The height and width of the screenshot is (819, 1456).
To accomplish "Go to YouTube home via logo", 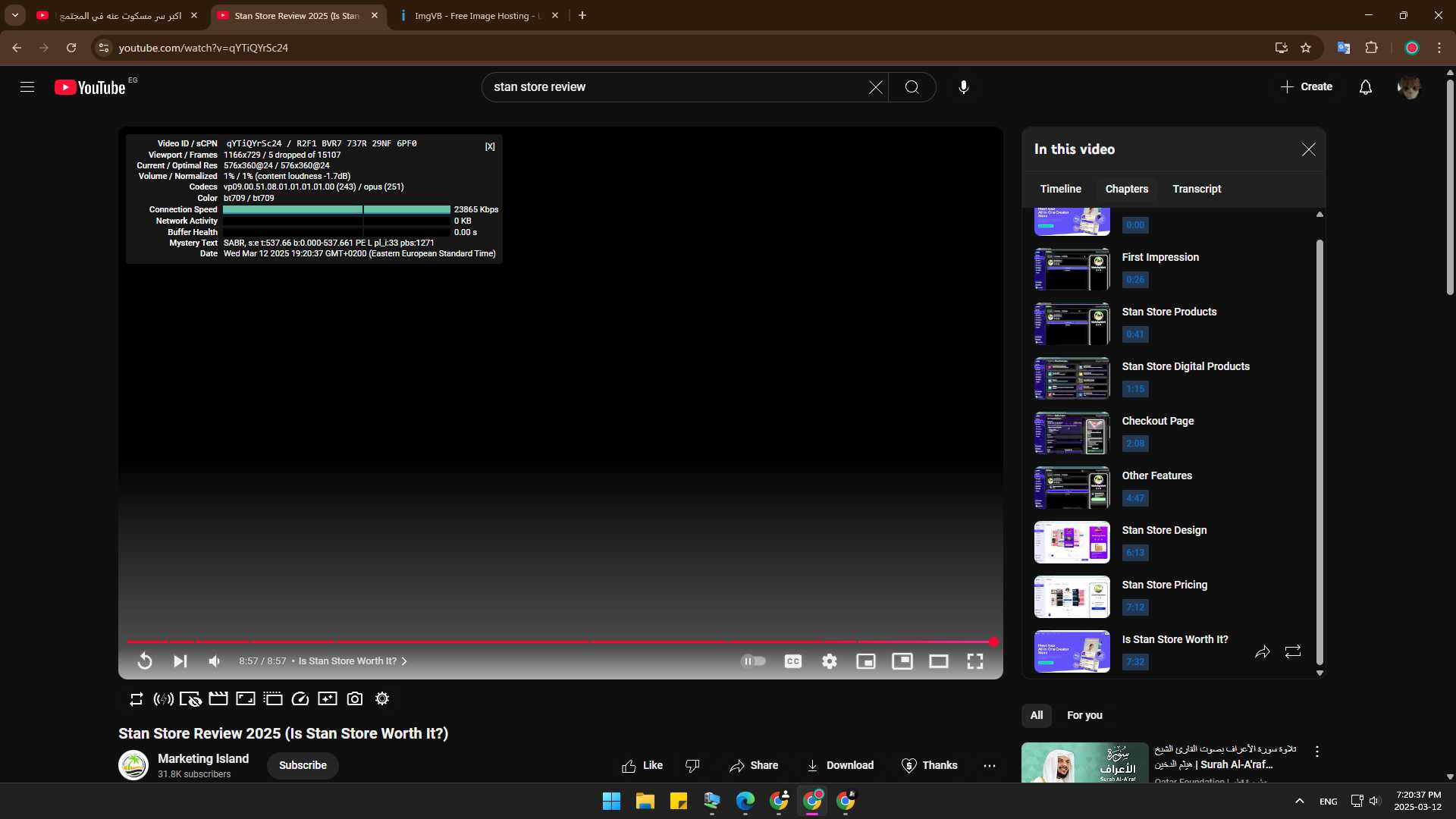I will (x=89, y=87).
